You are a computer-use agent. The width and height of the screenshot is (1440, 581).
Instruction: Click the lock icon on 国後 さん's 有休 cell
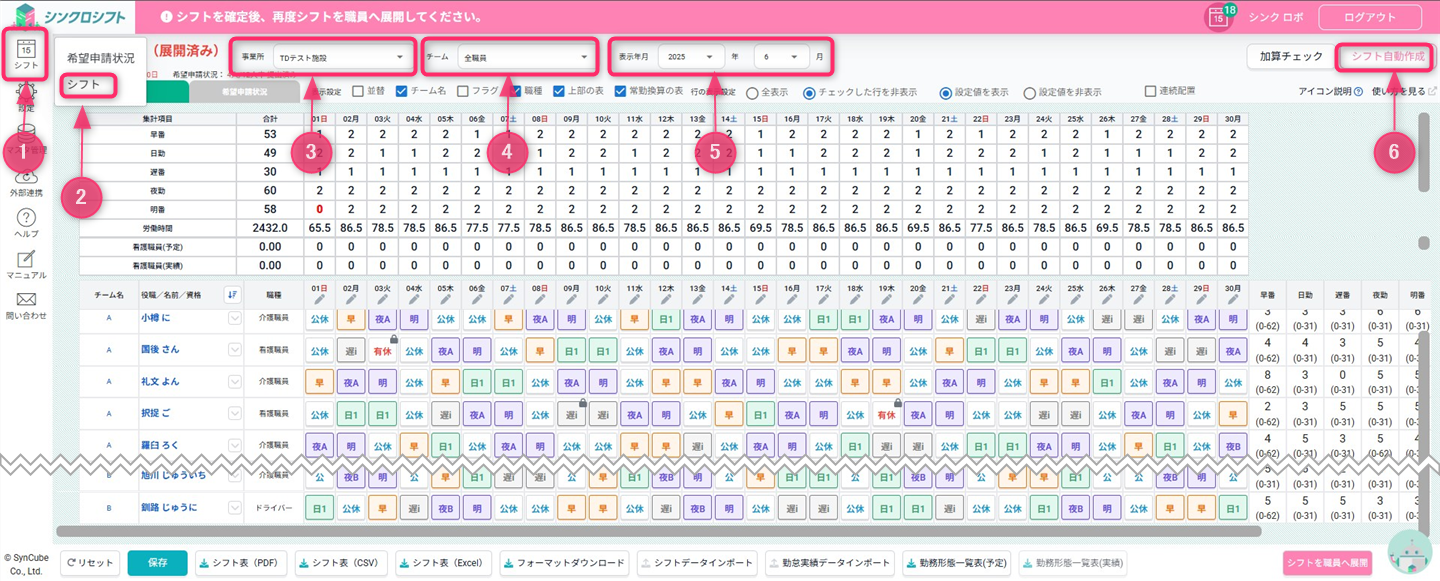click(x=395, y=339)
